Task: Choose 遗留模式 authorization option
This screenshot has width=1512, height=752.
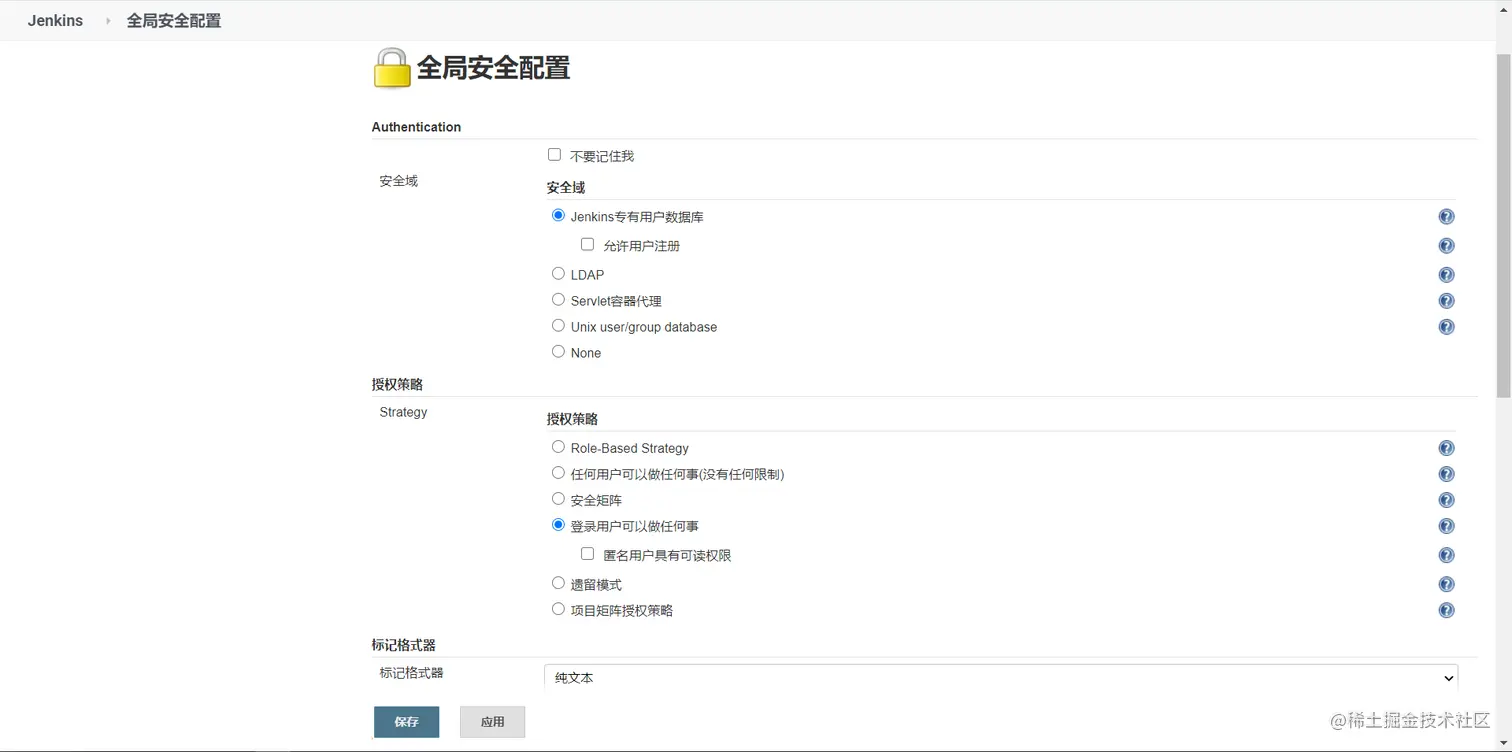Action: pos(558,583)
